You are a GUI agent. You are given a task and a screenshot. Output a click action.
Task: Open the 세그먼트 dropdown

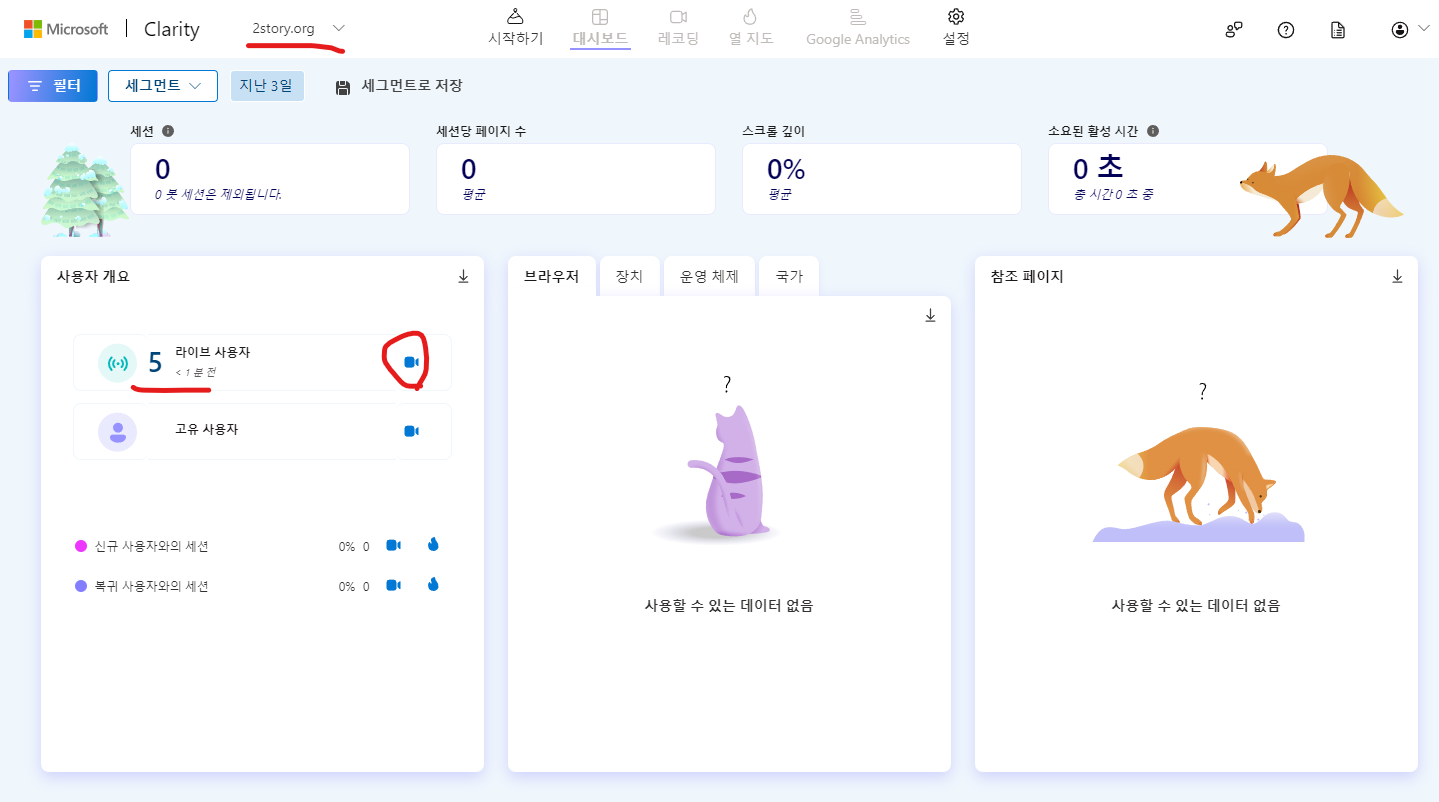(x=162, y=86)
